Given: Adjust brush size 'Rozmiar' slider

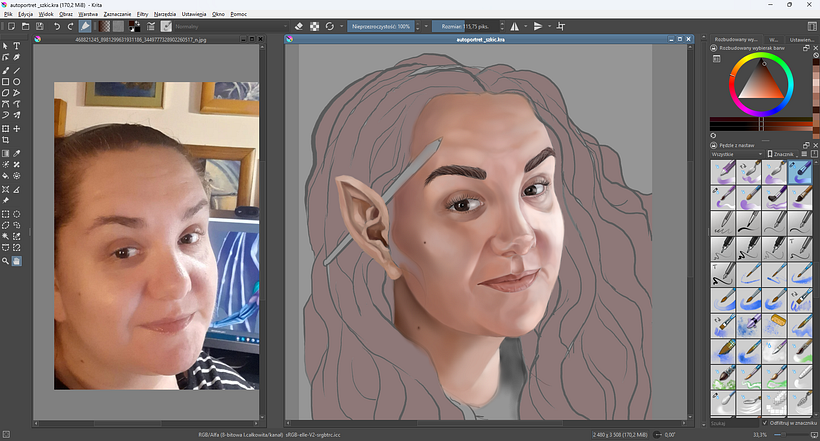Looking at the screenshot, I should pos(465,26).
